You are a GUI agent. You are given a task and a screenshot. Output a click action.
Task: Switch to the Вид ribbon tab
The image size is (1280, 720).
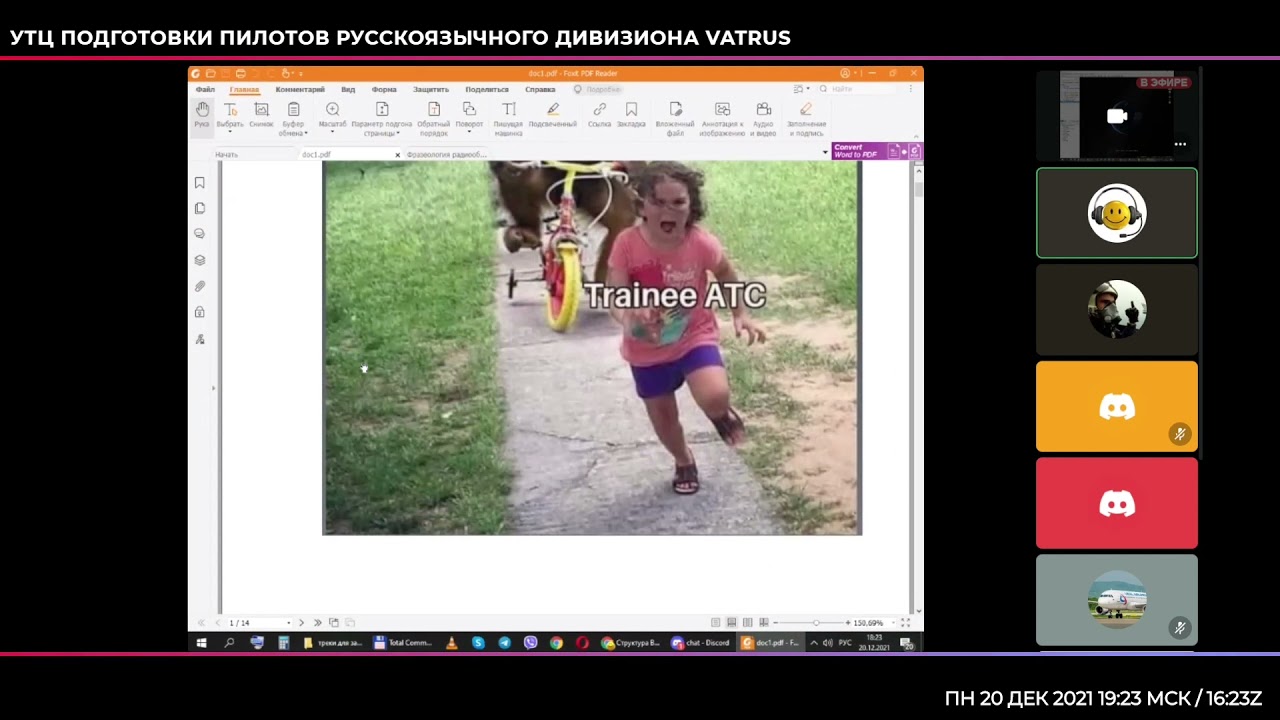coord(348,89)
